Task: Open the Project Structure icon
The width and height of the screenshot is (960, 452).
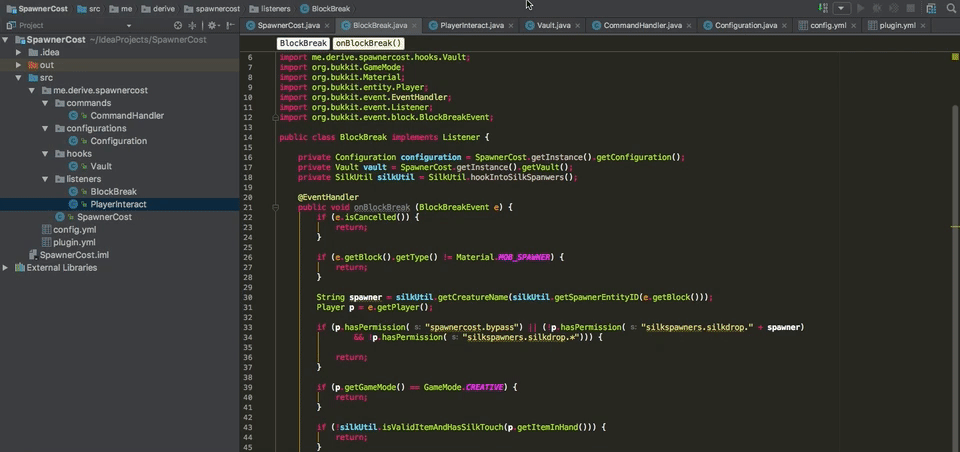Action: coord(931,9)
